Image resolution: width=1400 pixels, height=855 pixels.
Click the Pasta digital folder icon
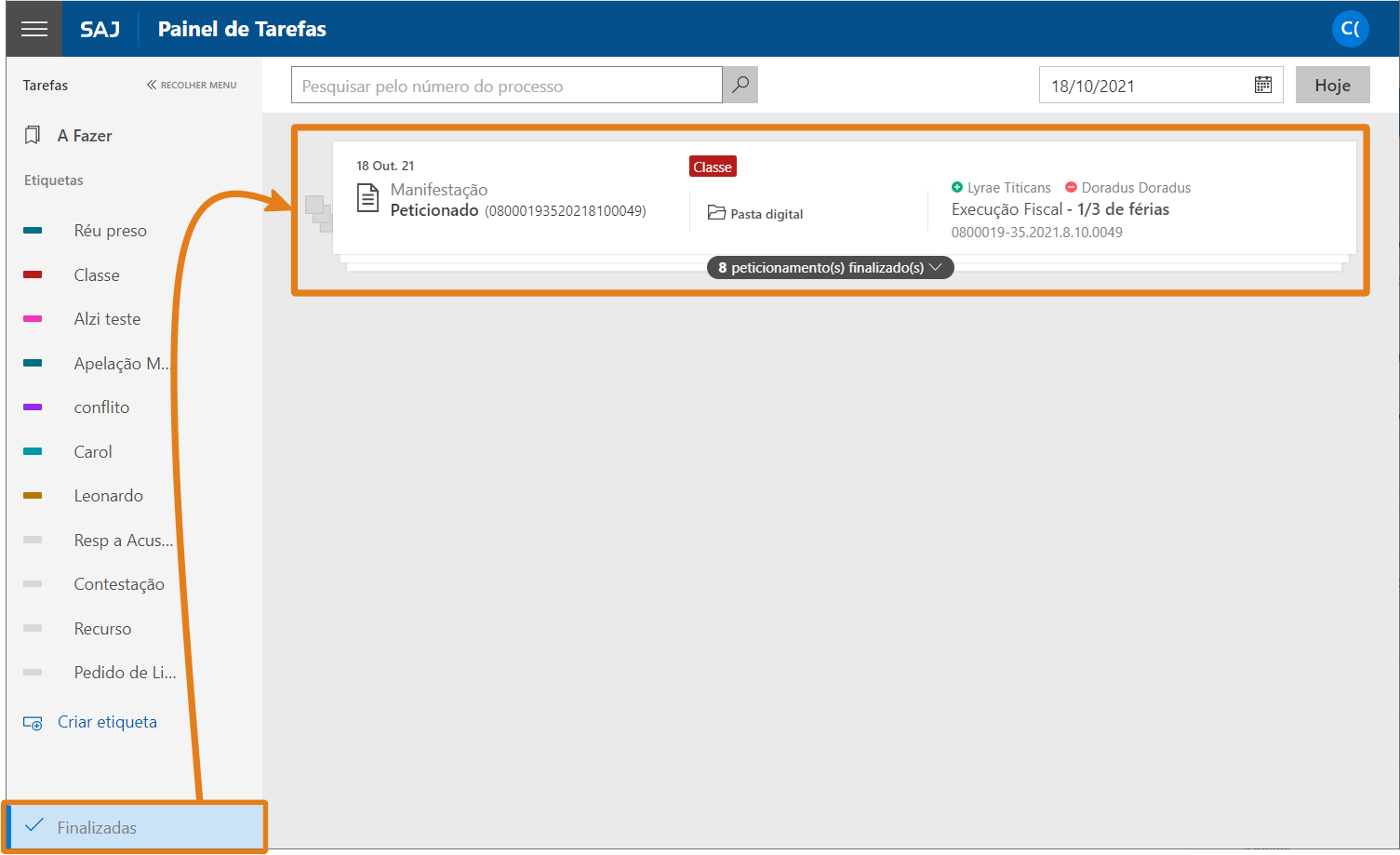pos(716,213)
